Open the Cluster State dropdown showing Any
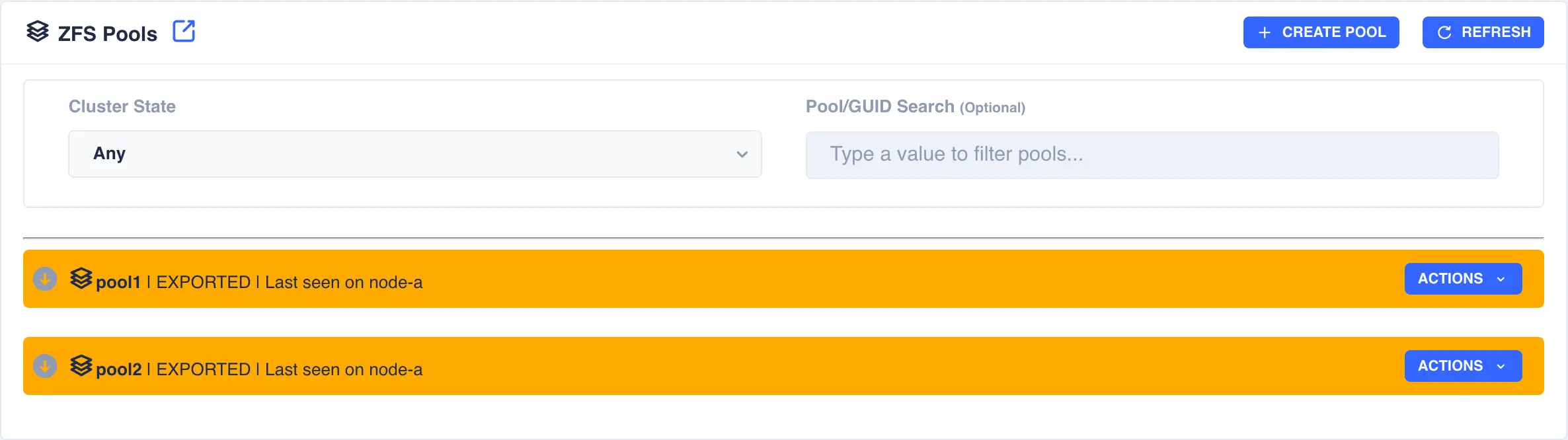Viewport: 1568px width, 440px height. tap(414, 154)
